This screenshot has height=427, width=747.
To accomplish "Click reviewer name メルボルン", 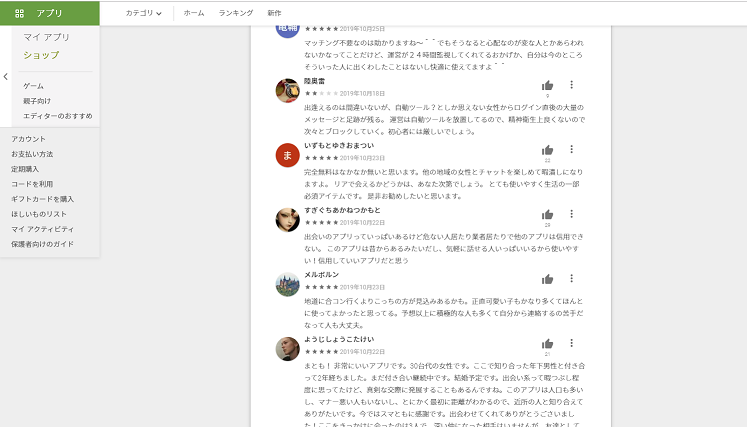I will tap(322, 274).
